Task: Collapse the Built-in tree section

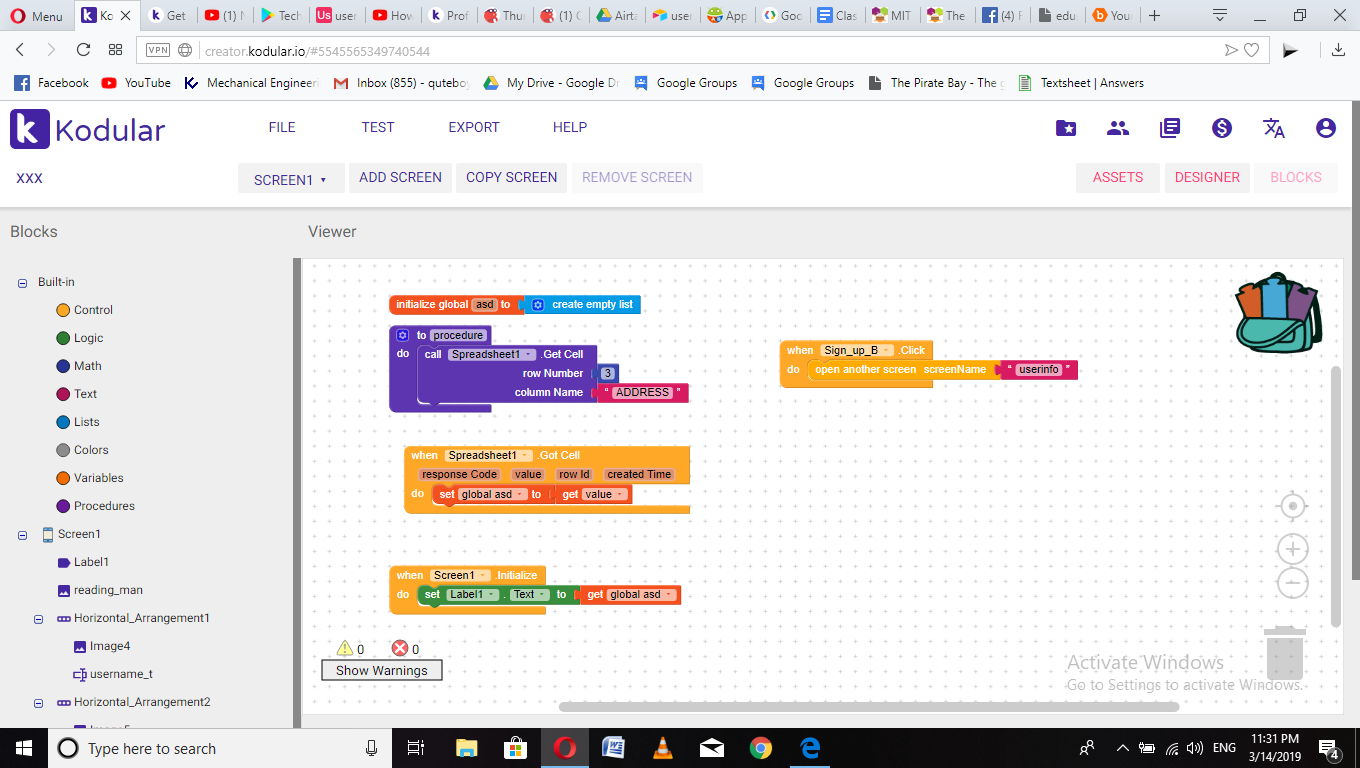Action: [x=22, y=283]
